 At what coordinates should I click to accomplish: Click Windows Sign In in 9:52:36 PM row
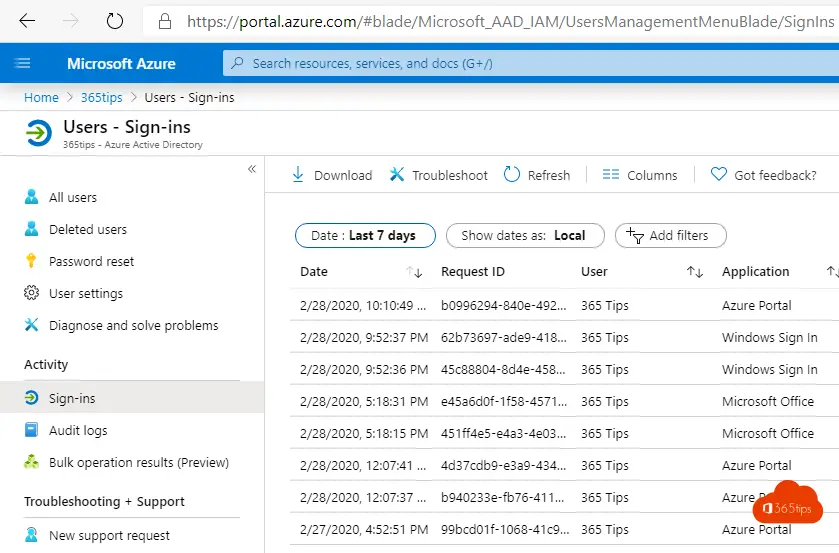coord(769,370)
